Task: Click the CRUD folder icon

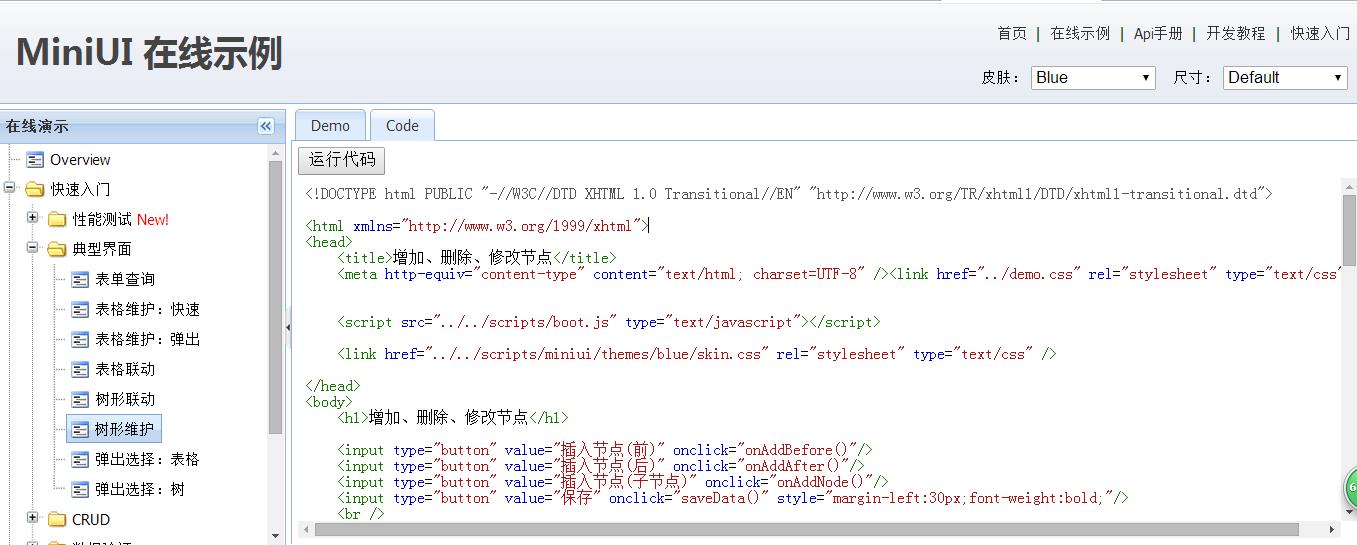Action: tap(57, 519)
